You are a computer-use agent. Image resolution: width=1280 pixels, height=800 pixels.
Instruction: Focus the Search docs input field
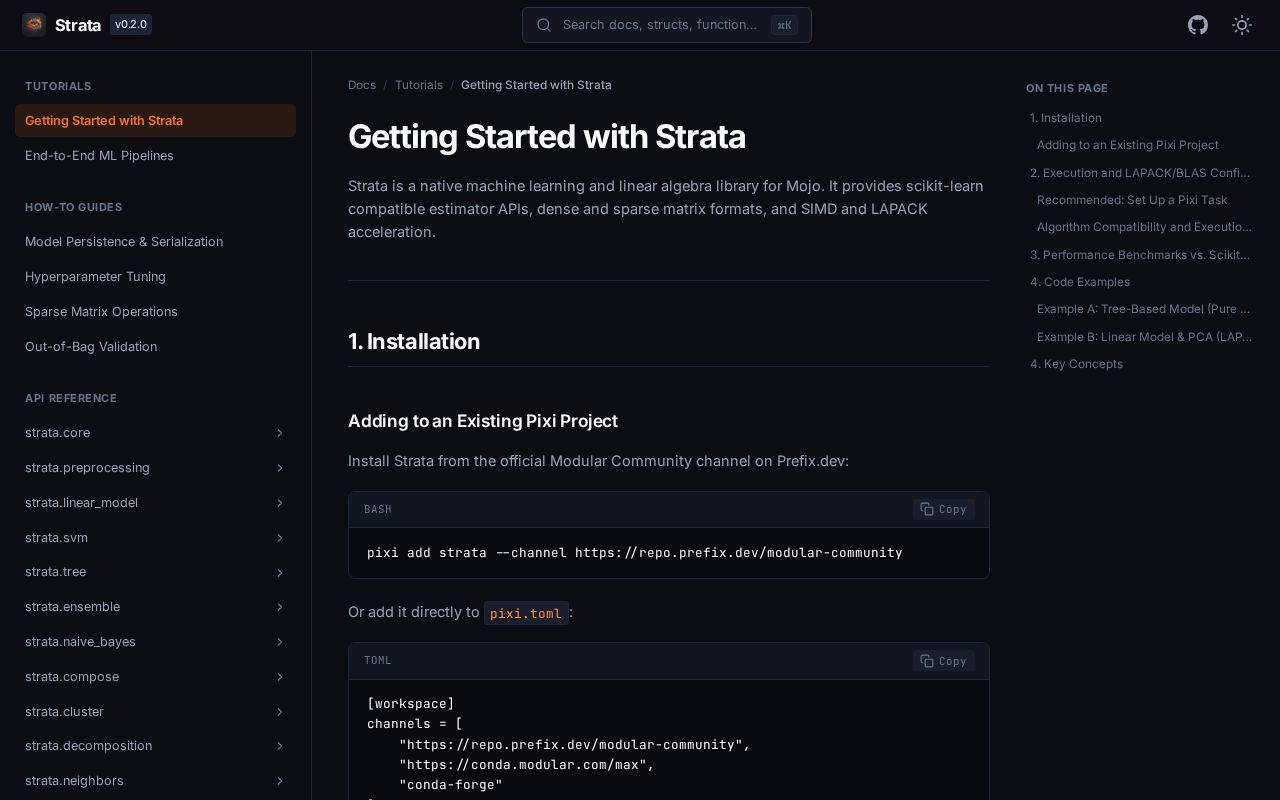click(x=666, y=25)
